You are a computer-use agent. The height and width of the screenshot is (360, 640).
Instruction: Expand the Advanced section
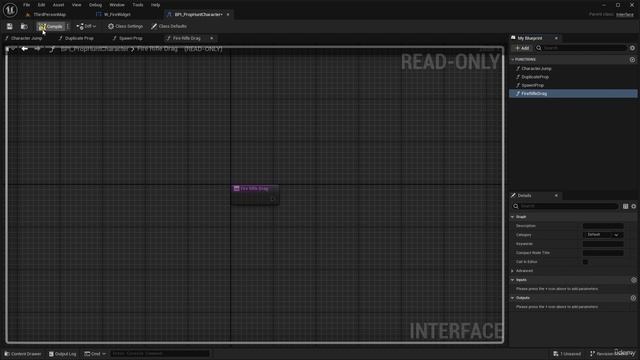pos(513,271)
